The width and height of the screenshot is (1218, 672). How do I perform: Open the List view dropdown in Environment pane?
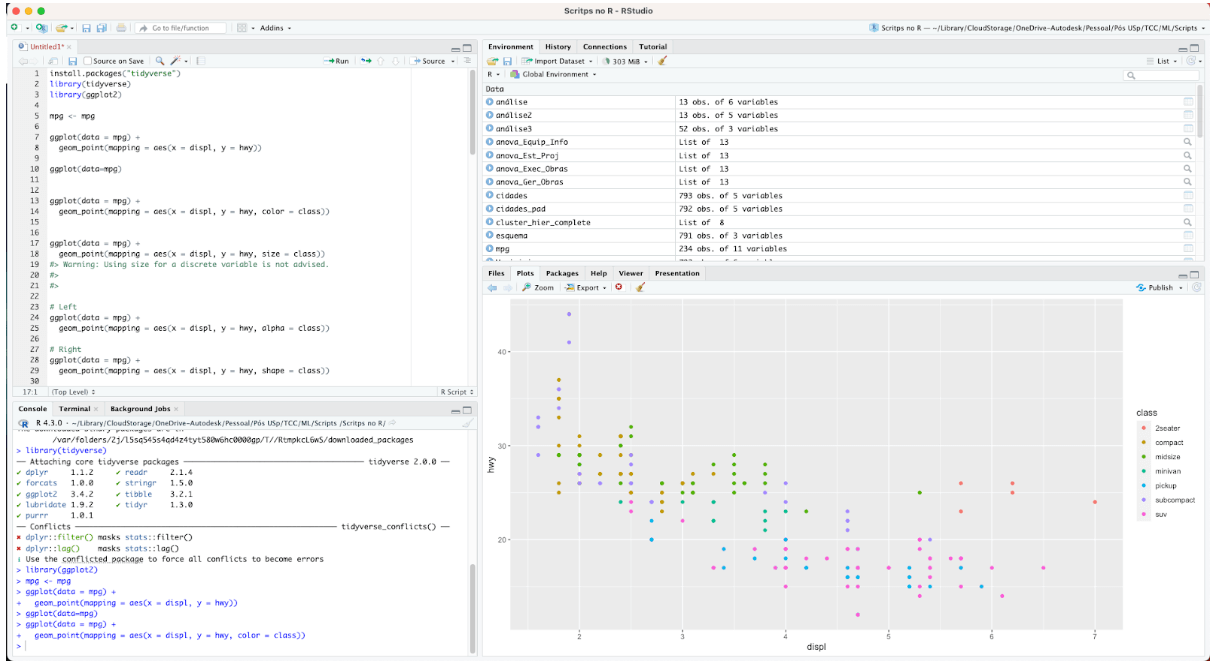(1168, 61)
